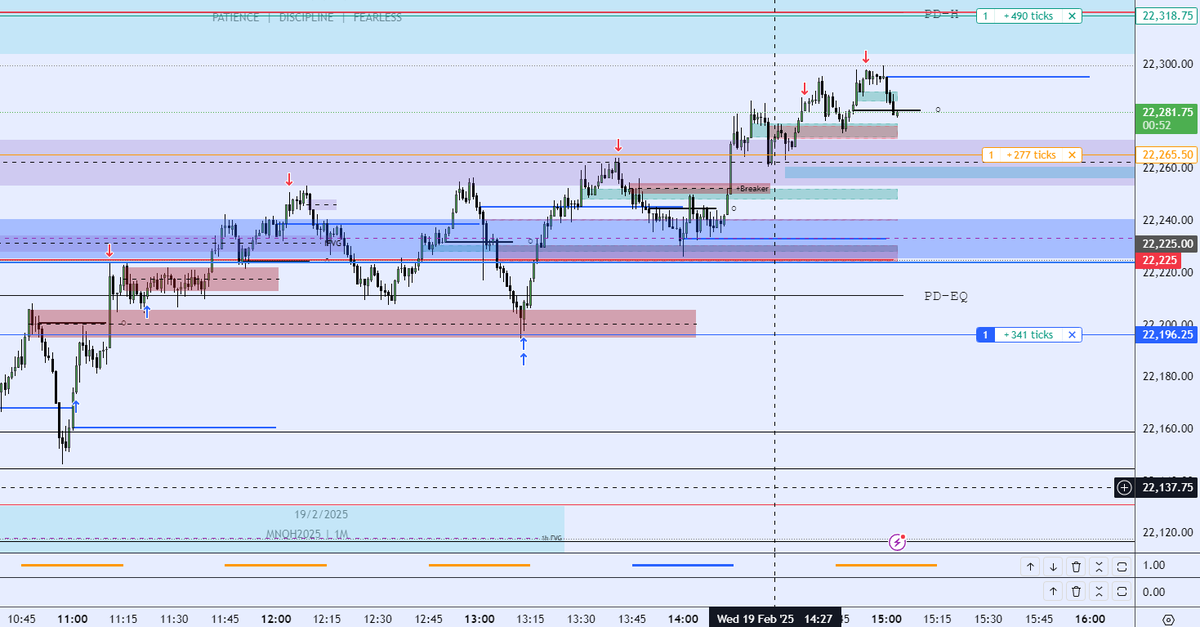Viewport: 1200px width, 627px height.
Task: Click the 1.00 pane scale value
Action: coord(1153,566)
